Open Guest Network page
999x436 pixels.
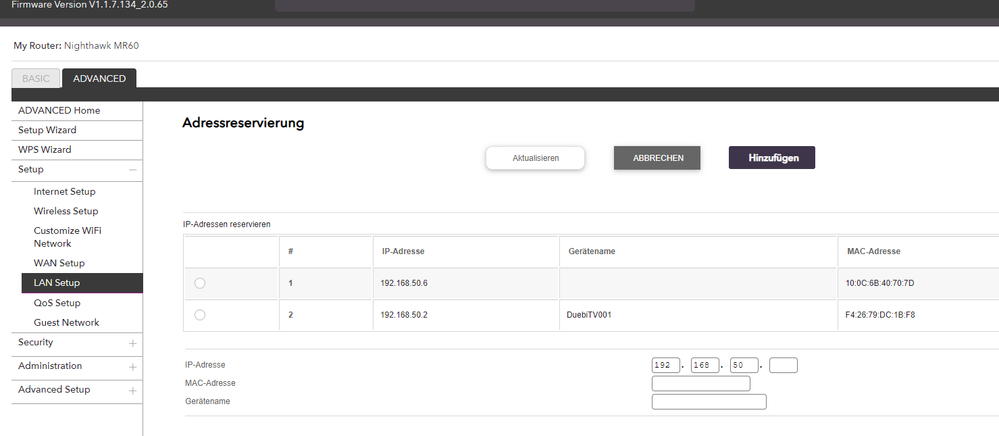[66, 323]
